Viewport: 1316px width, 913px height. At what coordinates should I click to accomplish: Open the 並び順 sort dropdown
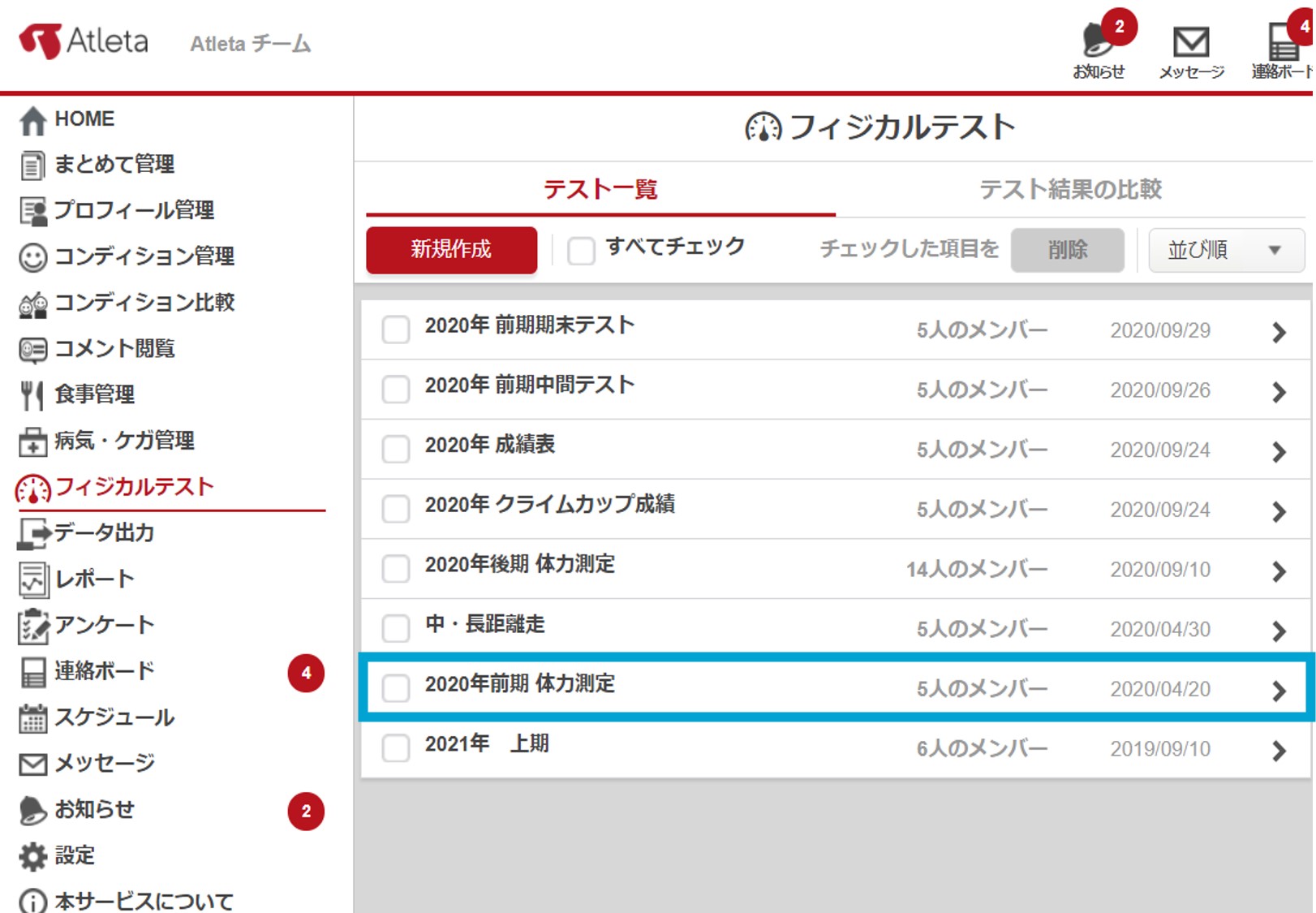click(x=1225, y=250)
